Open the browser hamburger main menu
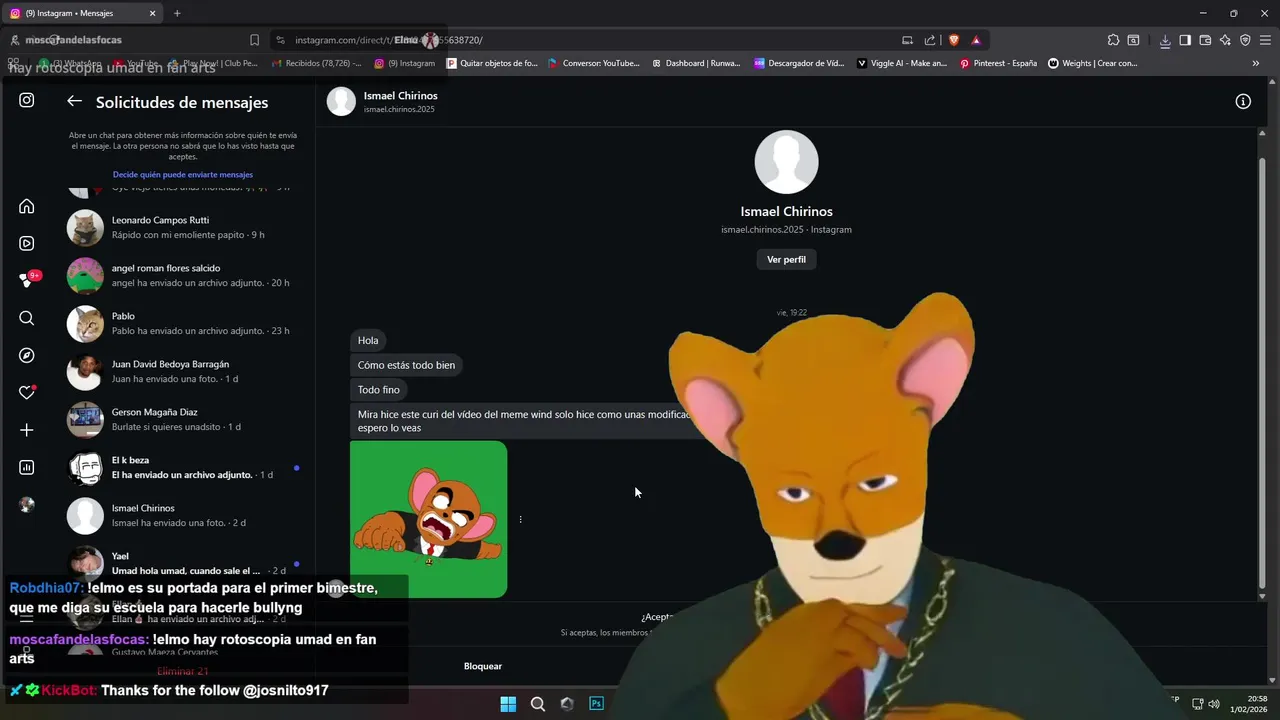The width and height of the screenshot is (1280, 720). tap(1265, 40)
